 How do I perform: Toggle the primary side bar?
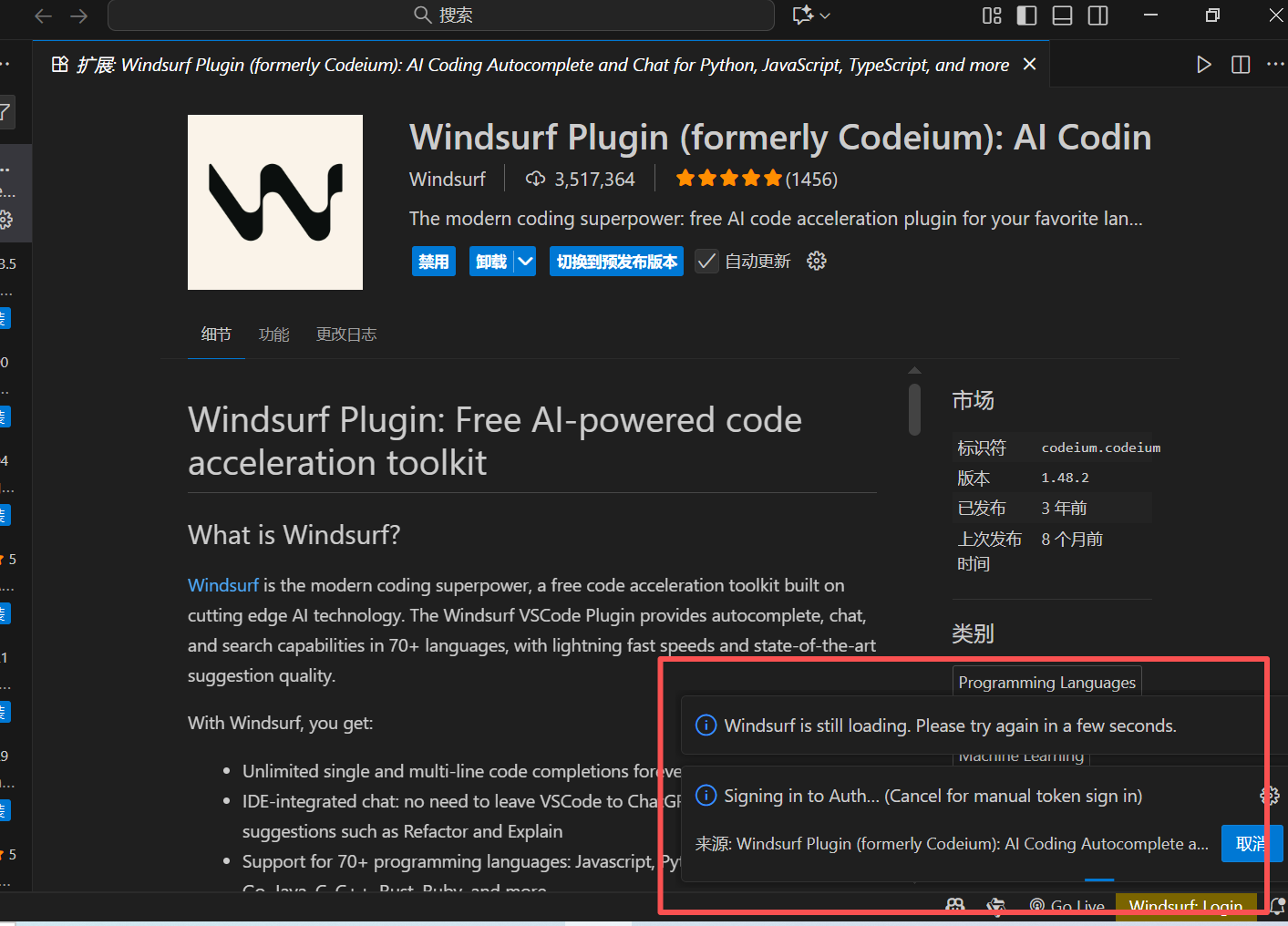coord(1027,15)
